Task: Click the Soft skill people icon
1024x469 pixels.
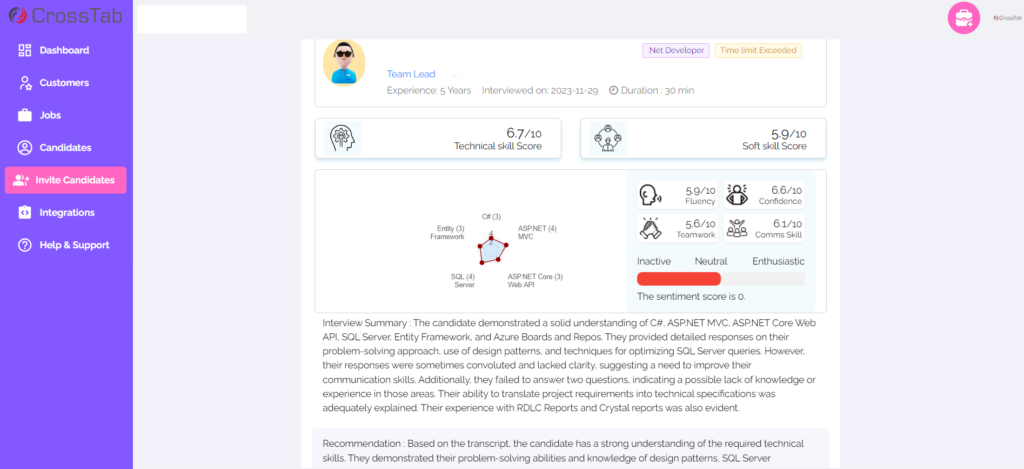Action: [608, 138]
